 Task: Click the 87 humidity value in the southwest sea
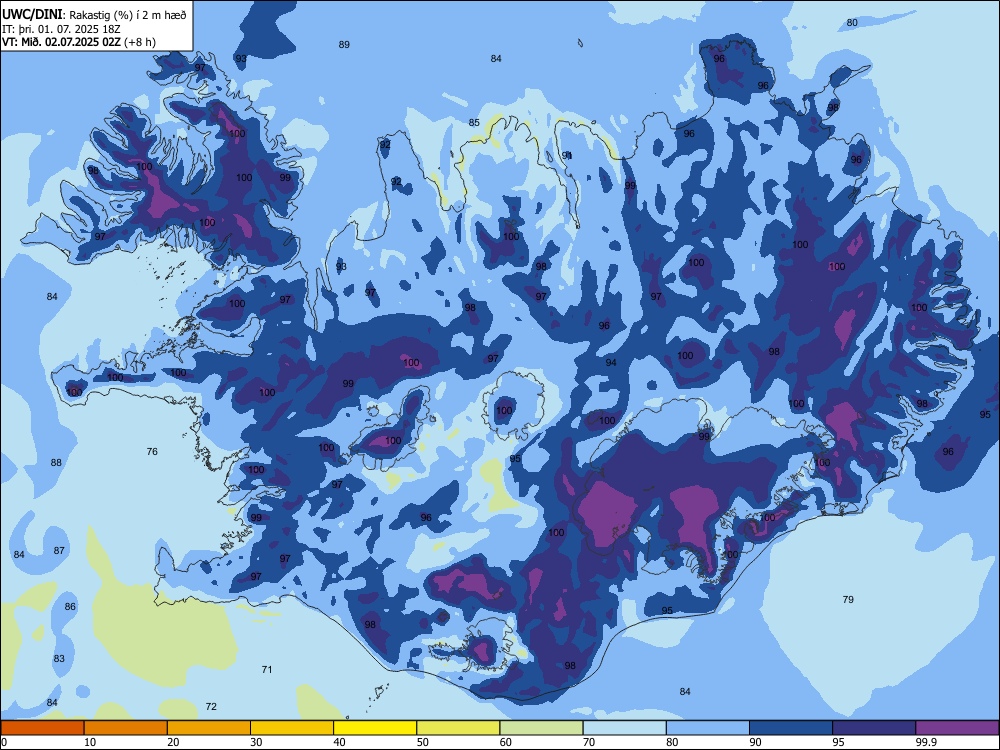click(x=59, y=550)
